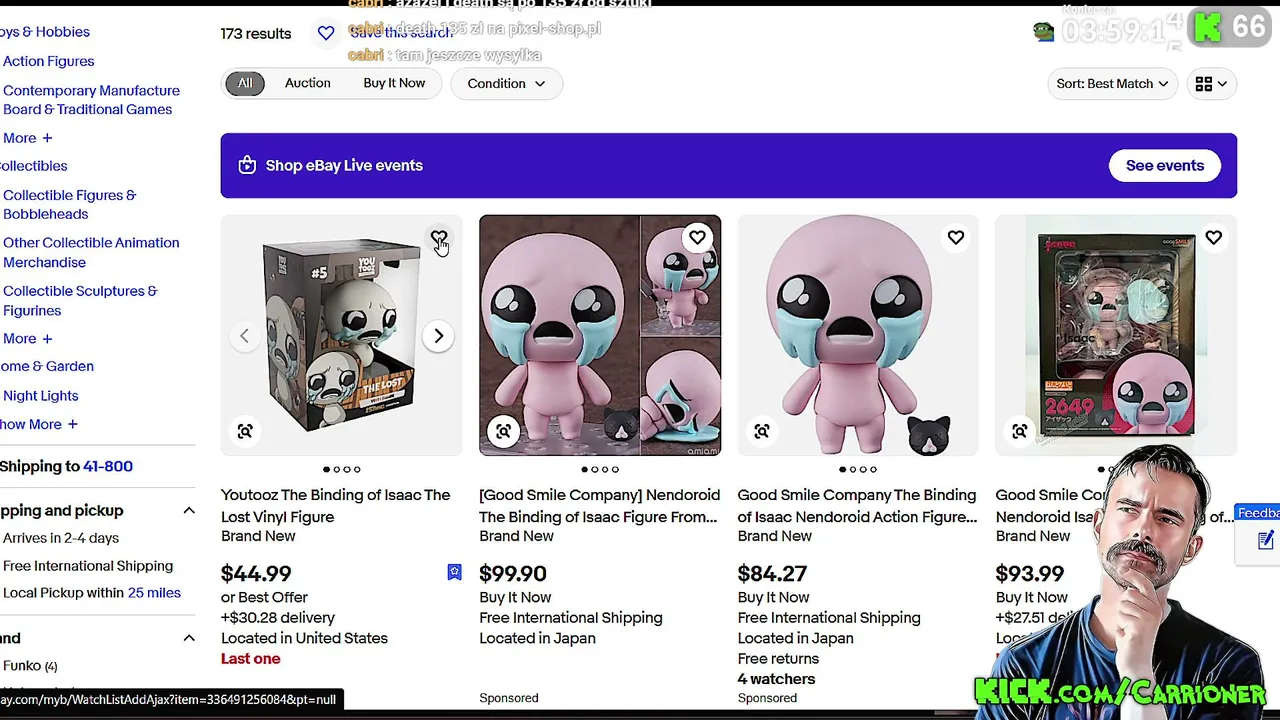Image resolution: width=1280 pixels, height=720 pixels.
Task: Expand Show More categories
Action: click(x=38, y=424)
